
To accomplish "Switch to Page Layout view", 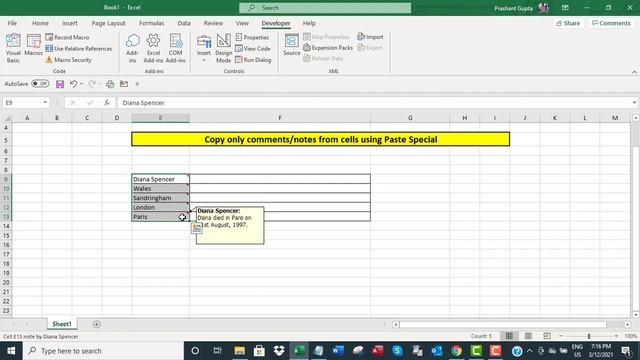I will coord(528,336).
